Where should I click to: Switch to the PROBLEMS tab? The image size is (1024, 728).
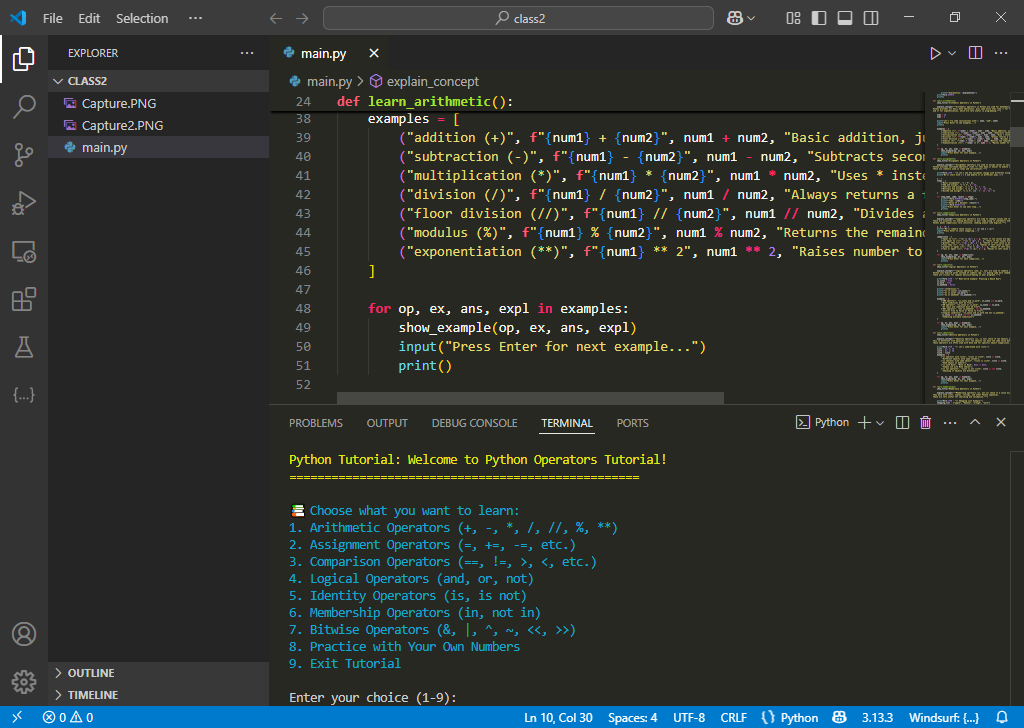pyautogui.click(x=315, y=423)
